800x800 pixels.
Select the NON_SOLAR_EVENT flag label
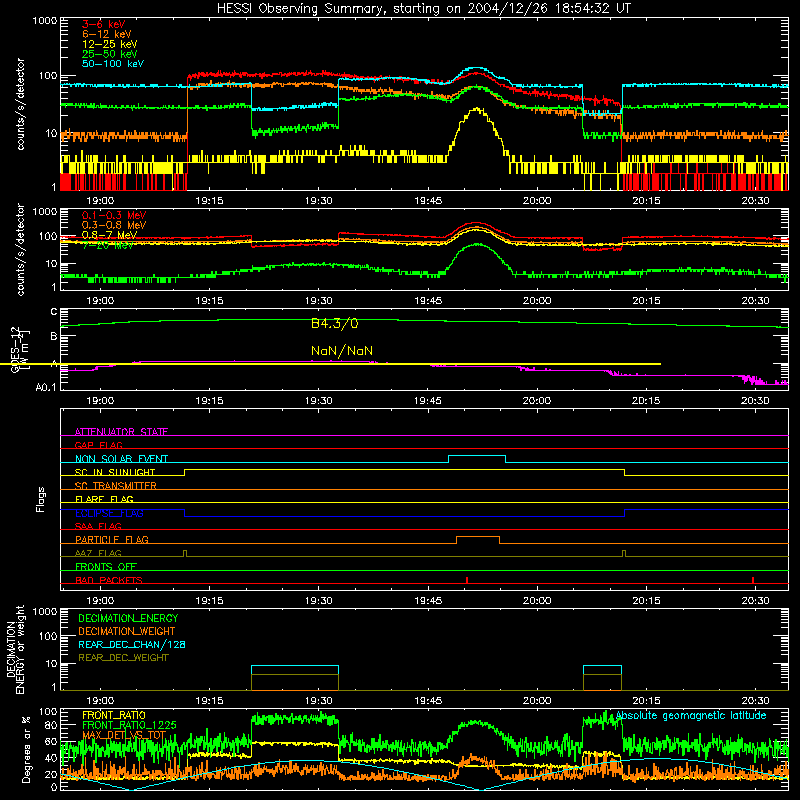pos(121,459)
